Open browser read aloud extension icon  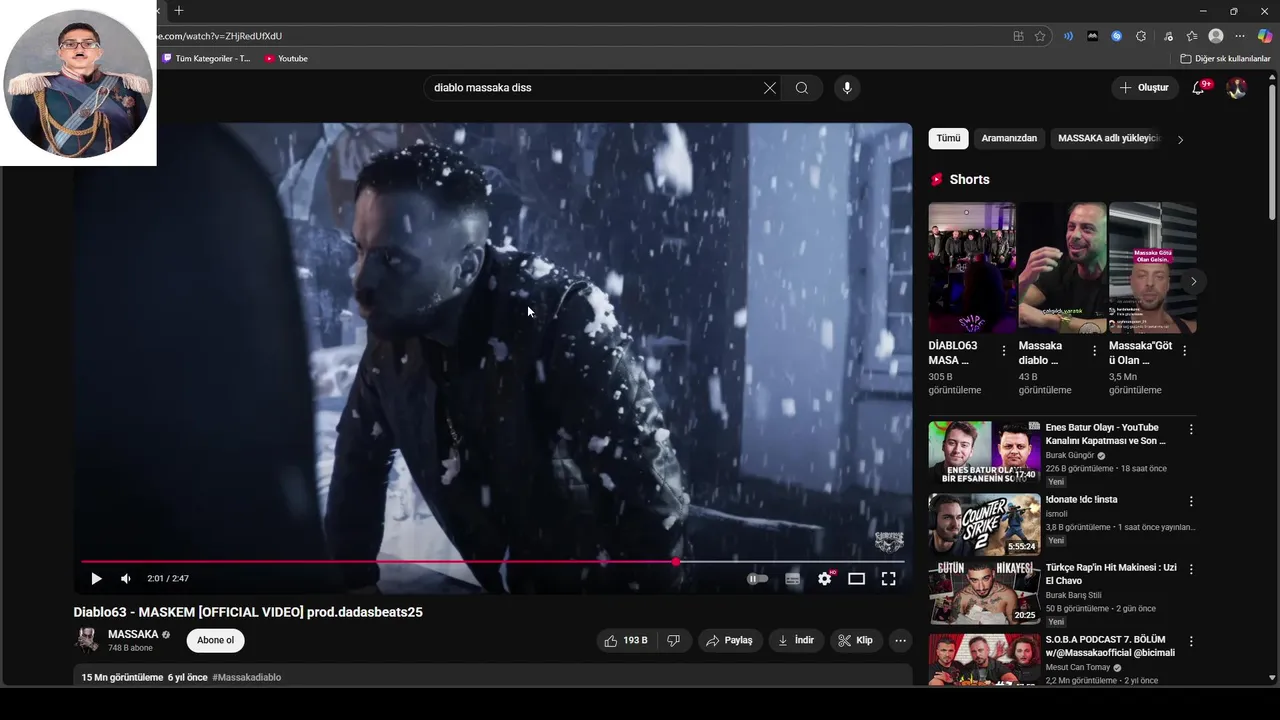[1068, 36]
